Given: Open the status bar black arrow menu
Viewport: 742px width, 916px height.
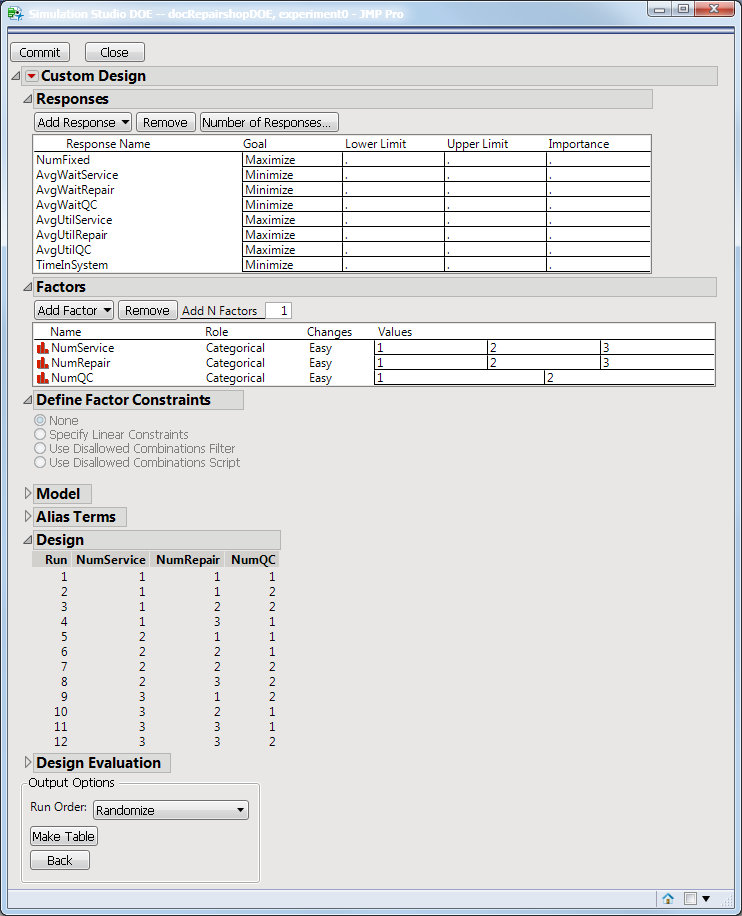Looking at the screenshot, I should (x=706, y=898).
